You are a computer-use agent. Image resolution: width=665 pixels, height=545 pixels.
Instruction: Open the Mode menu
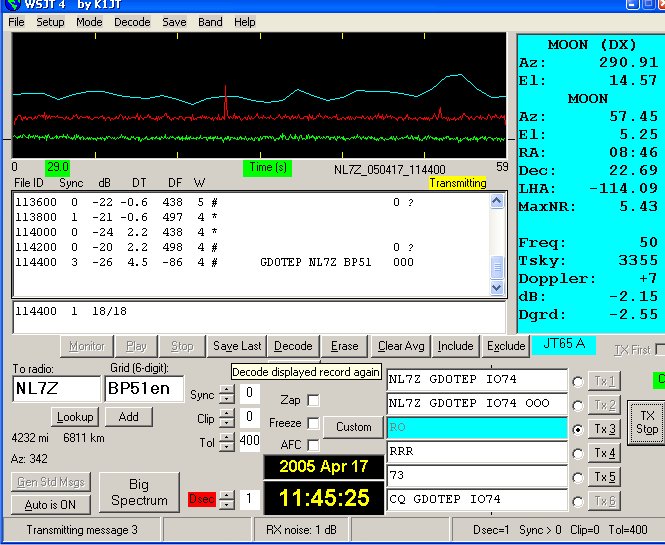point(89,22)
